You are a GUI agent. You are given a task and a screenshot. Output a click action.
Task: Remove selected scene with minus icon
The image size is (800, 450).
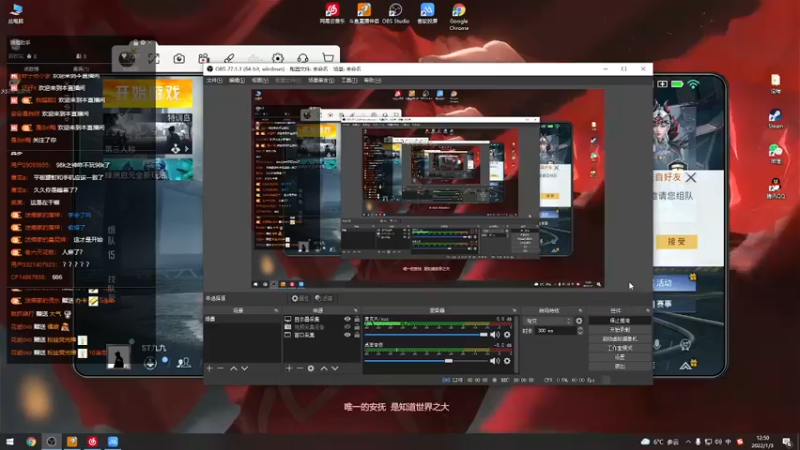[220, 368]
